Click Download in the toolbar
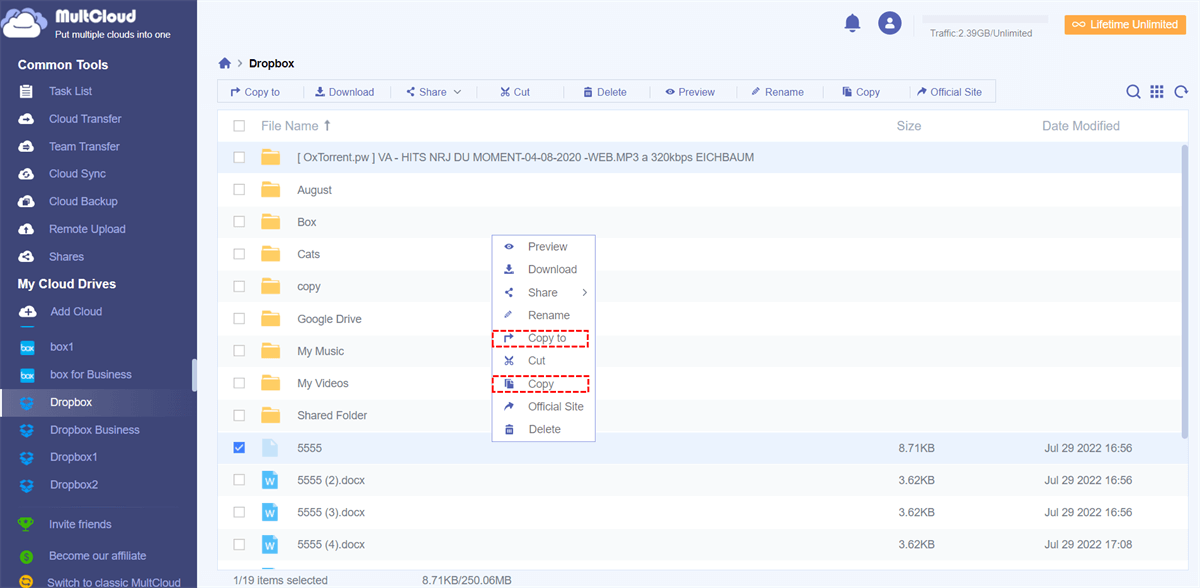The width and height of the screenshot is (1200, 588). (344, 92)
